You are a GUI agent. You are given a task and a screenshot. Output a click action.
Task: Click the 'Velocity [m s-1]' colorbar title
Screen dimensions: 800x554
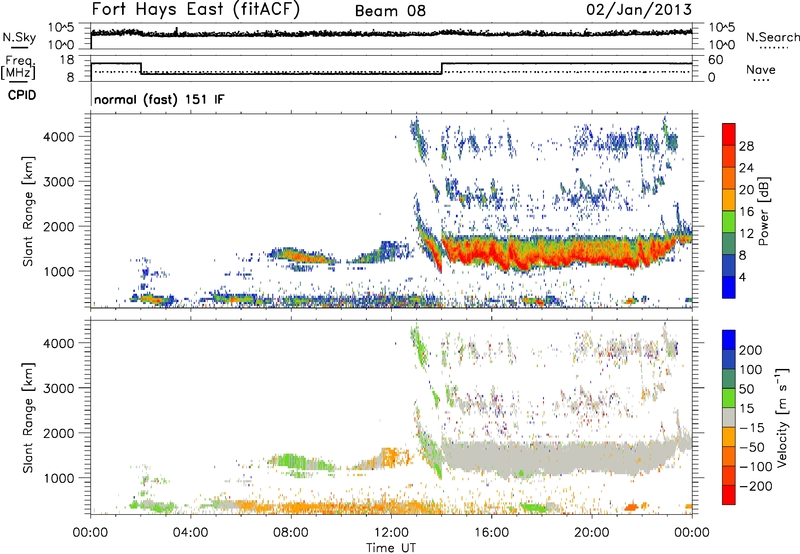click(782, 417)
